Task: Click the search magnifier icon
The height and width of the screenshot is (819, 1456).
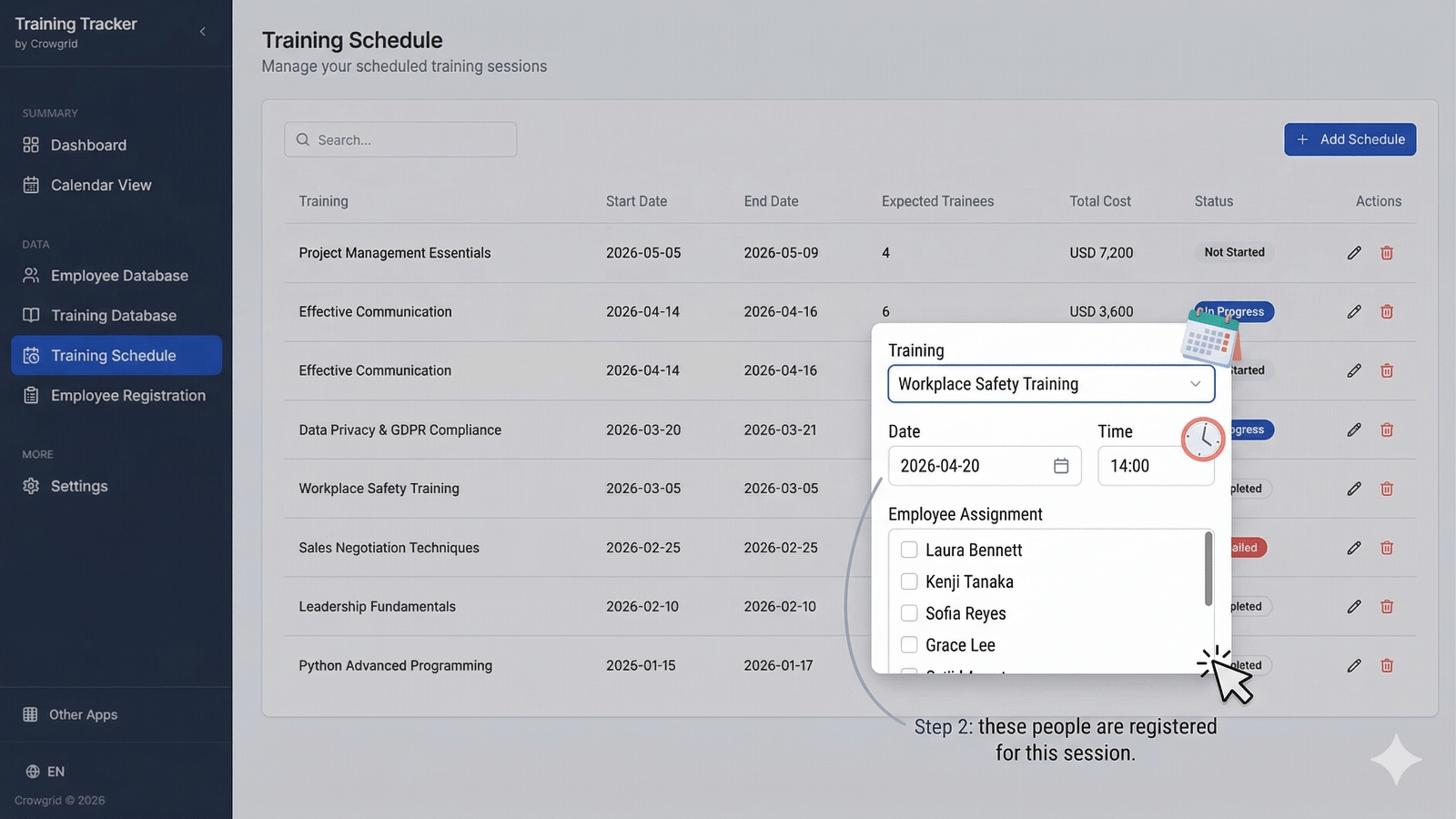Action: (303, 140)
